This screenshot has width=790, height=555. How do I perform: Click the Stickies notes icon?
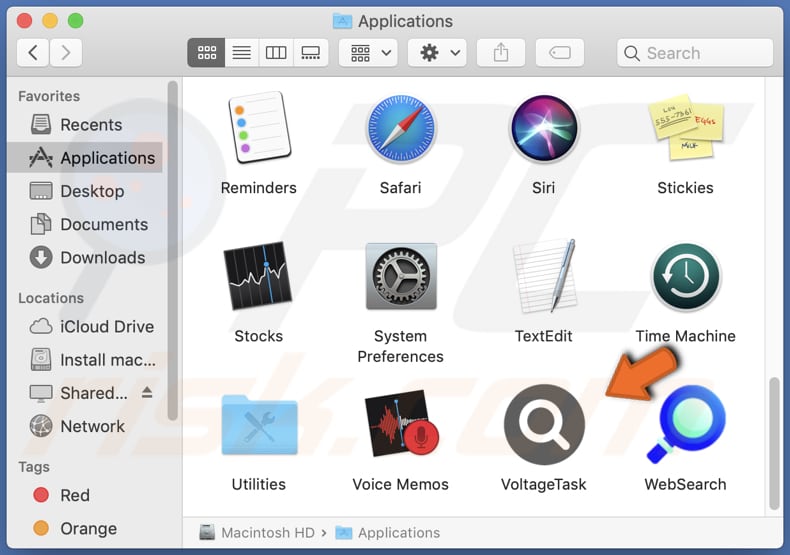686,127
